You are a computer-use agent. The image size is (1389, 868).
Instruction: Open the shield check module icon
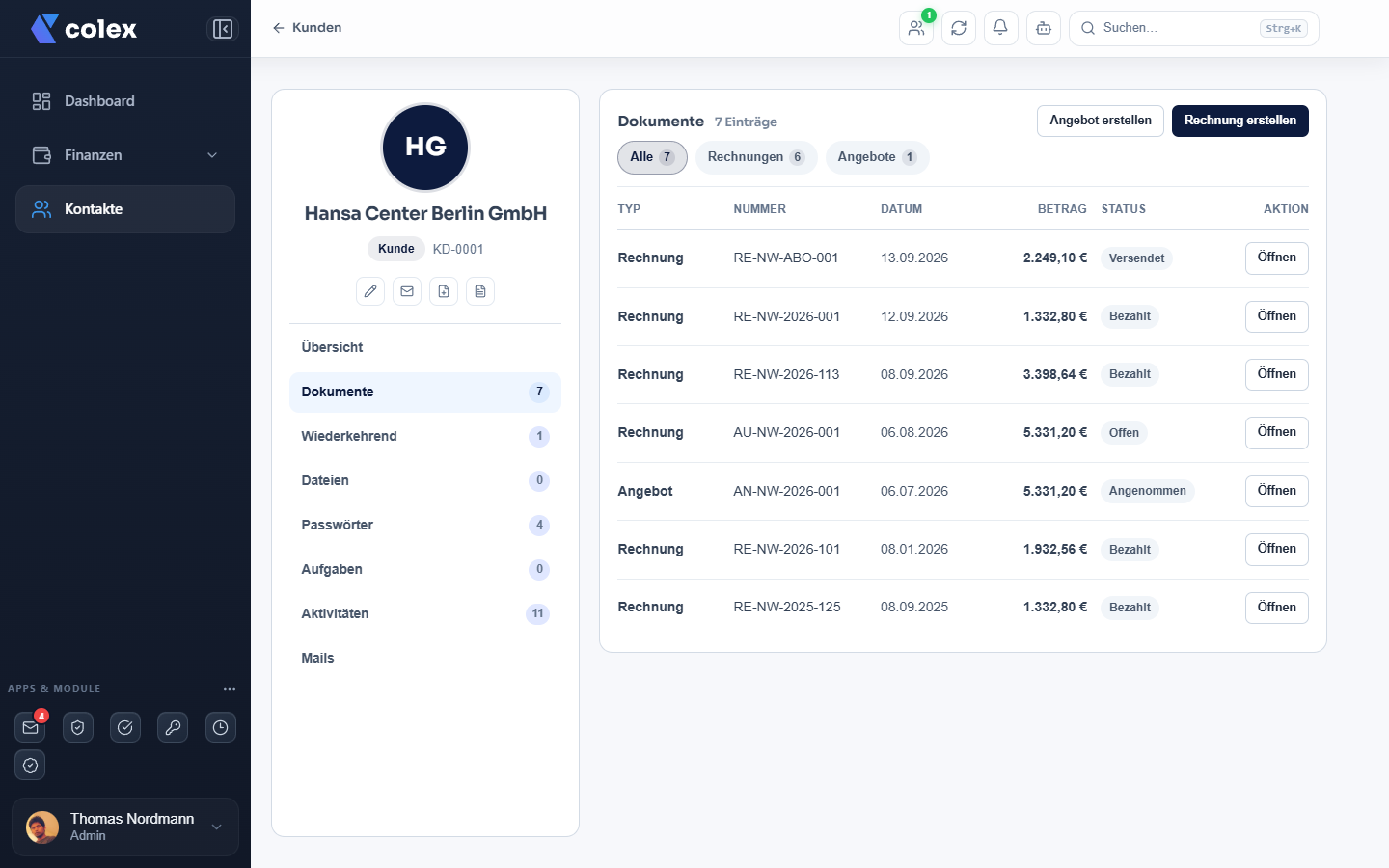[x=78, y=727]
